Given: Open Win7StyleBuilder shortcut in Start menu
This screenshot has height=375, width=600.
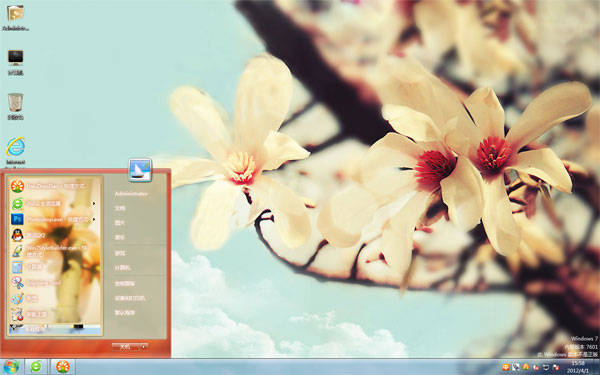Looking at the screenshot, I should 54,251.
